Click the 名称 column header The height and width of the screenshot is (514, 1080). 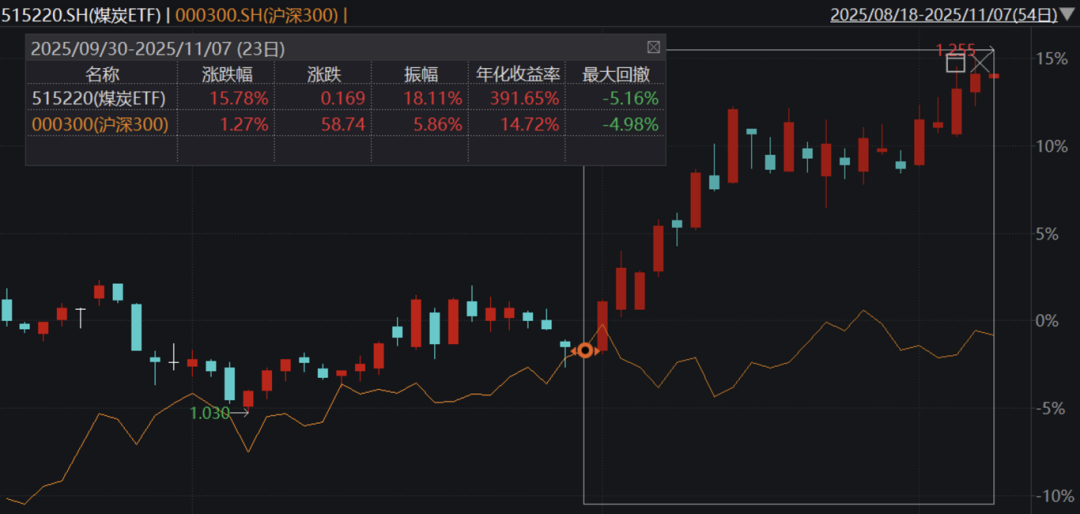(101, 73)
